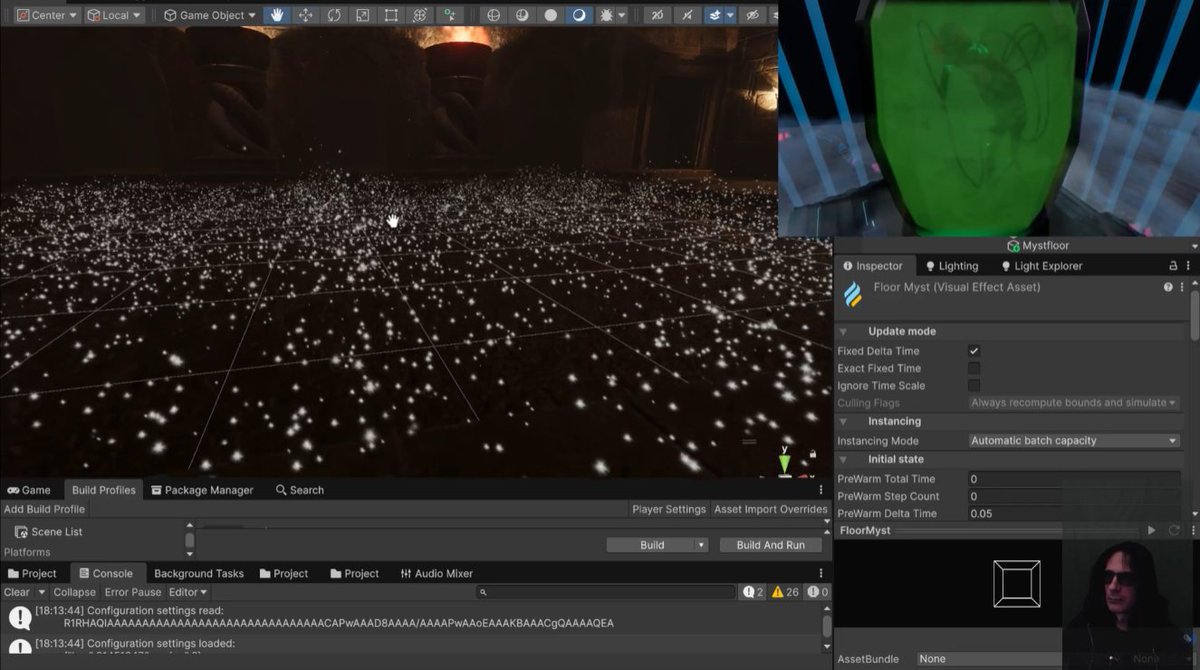Screen dimensions: 1200x670
Task: Click the Build button
Action: pyautogui.click(x=651, y=545)
